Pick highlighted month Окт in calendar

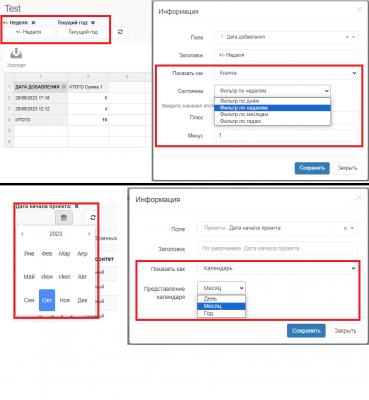47,300
